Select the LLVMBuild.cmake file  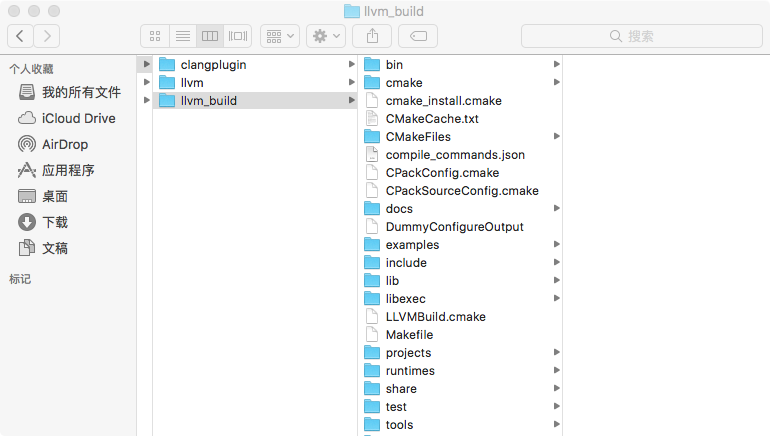point(460,317)
